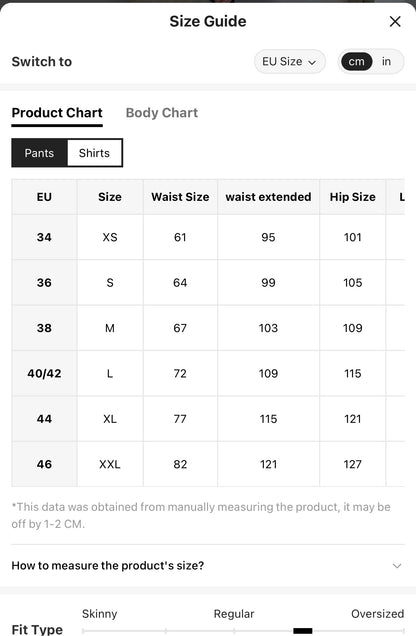Click the XXL size cell
Image resolution: width=416 pixels, height=636 pixels.
tap(110, 464)
